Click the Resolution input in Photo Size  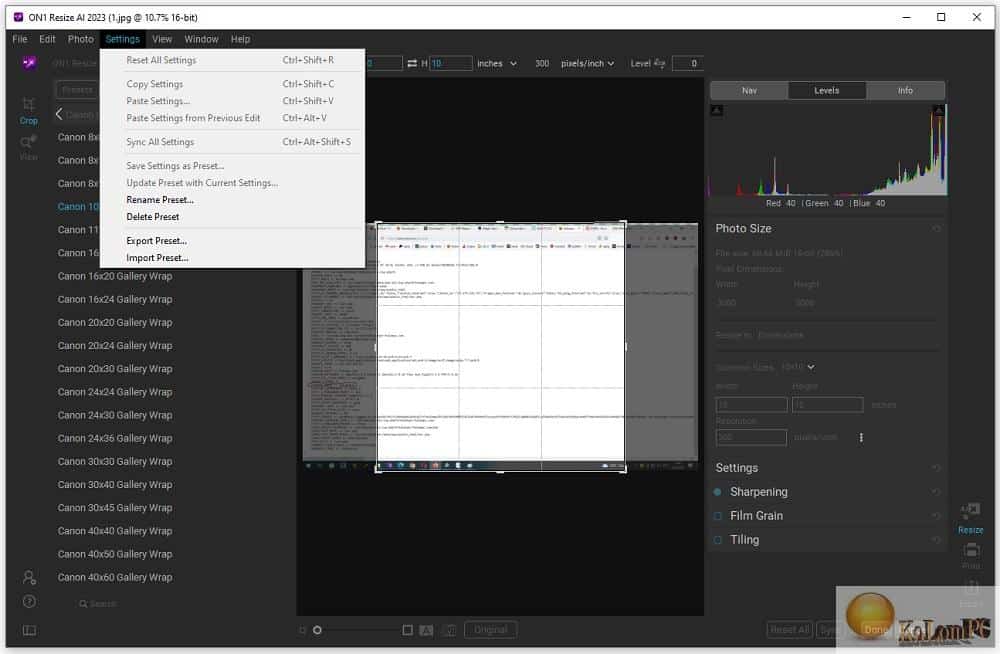751,437
